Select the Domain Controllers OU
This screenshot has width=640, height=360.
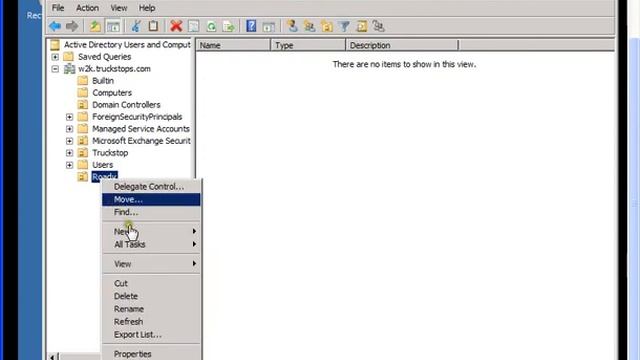(x=126, y=105)
